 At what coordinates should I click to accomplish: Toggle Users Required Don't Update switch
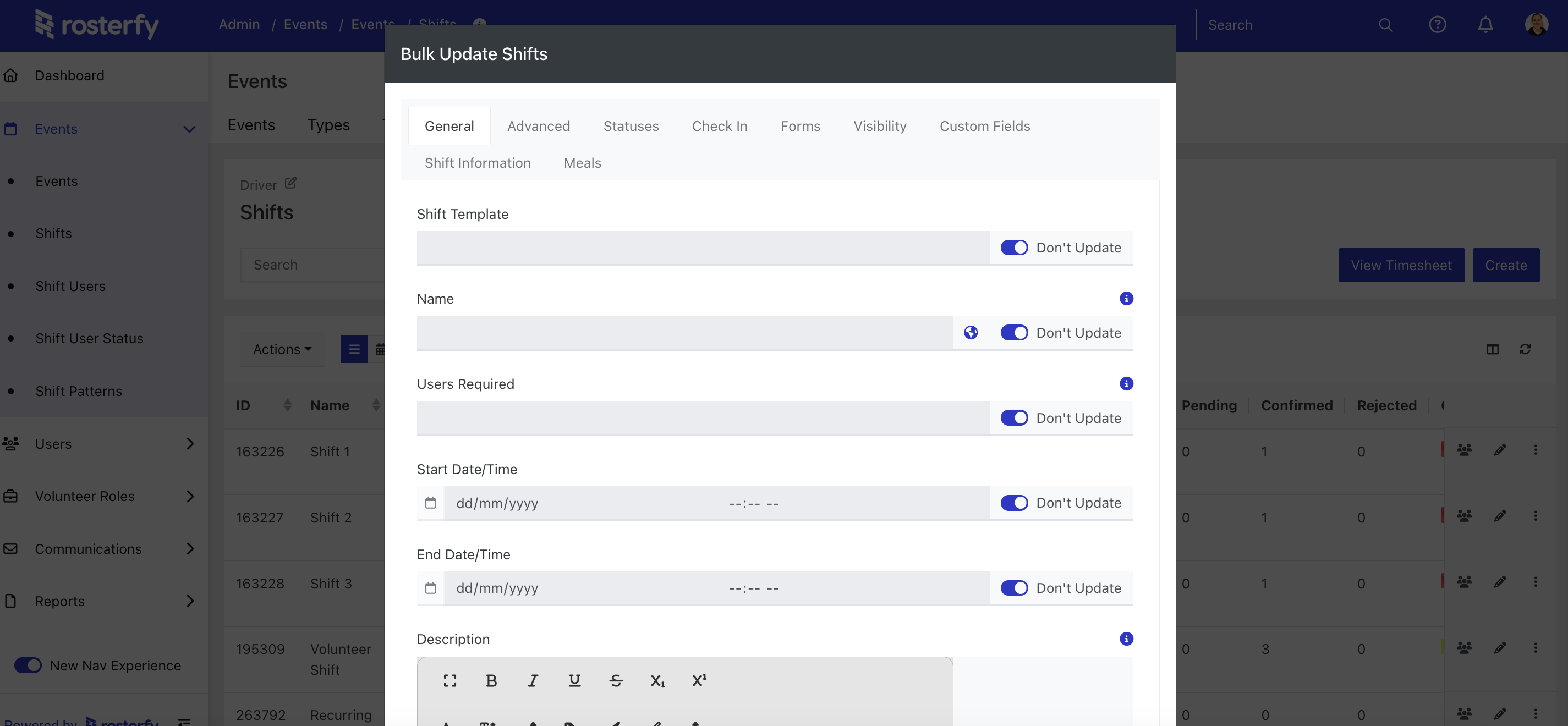coord(1014,417)
